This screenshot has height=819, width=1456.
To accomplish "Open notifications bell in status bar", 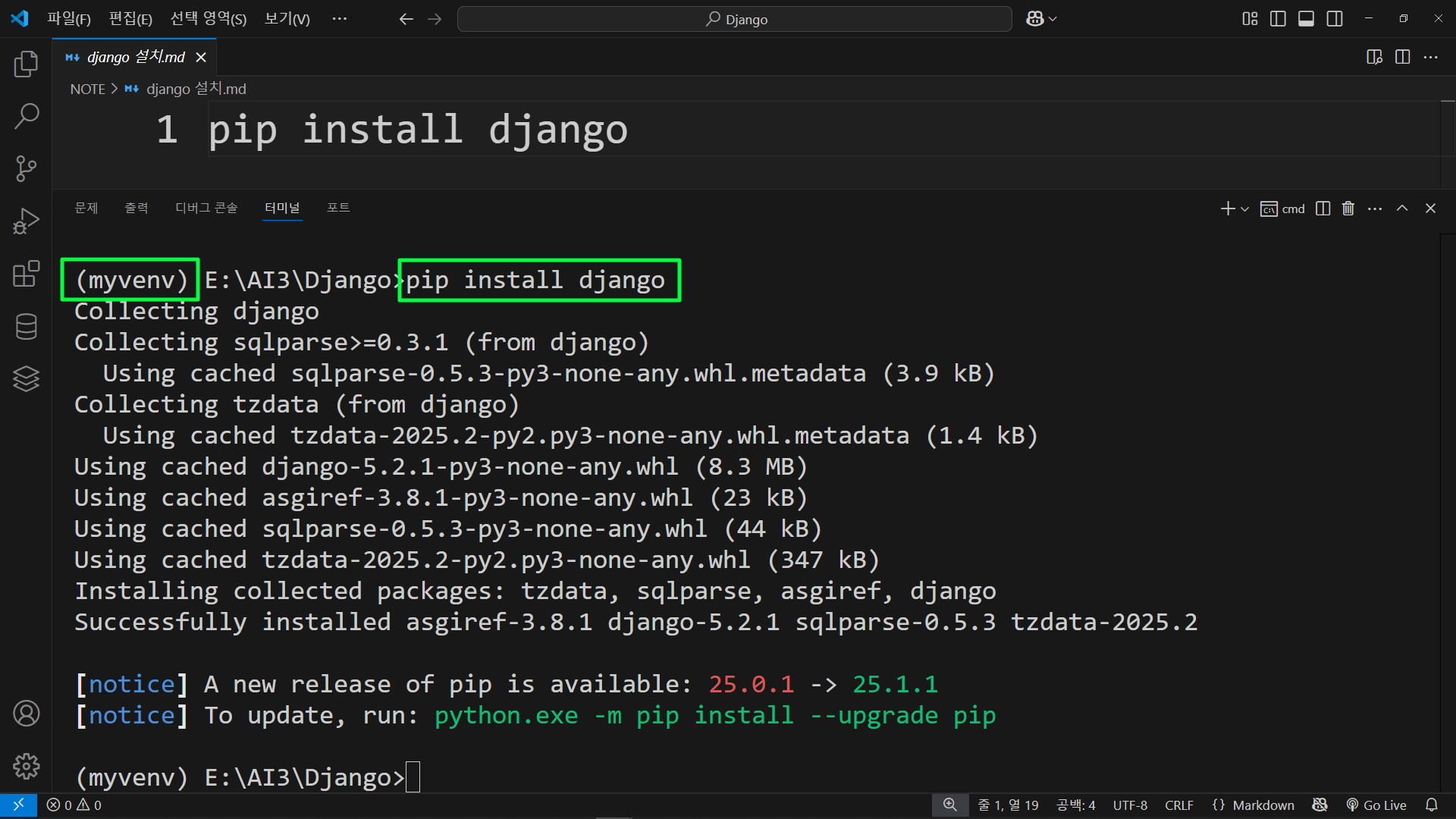I will (1432, 805).
